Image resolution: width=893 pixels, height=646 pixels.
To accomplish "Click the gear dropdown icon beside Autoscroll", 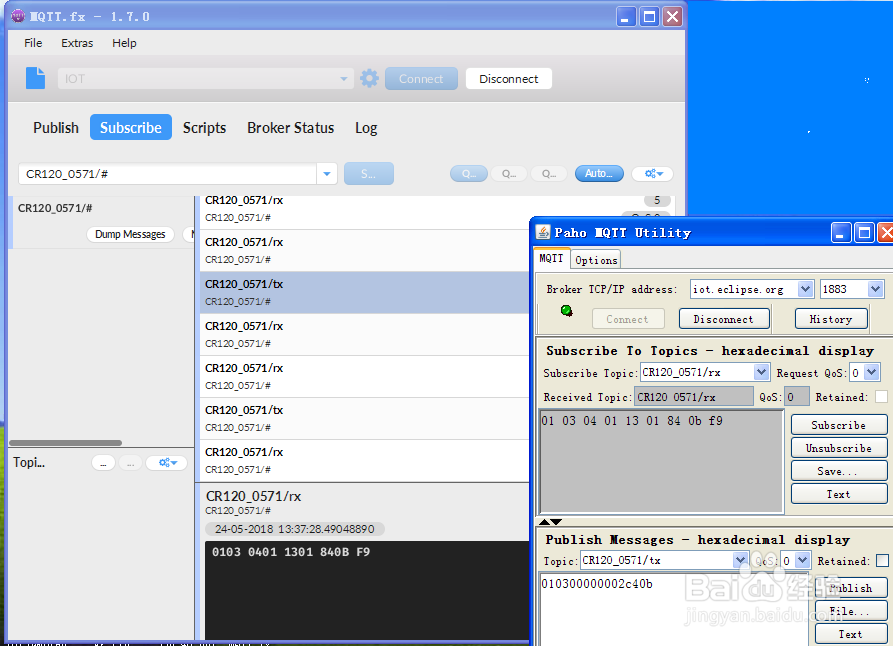I will (x=652, y=173).
